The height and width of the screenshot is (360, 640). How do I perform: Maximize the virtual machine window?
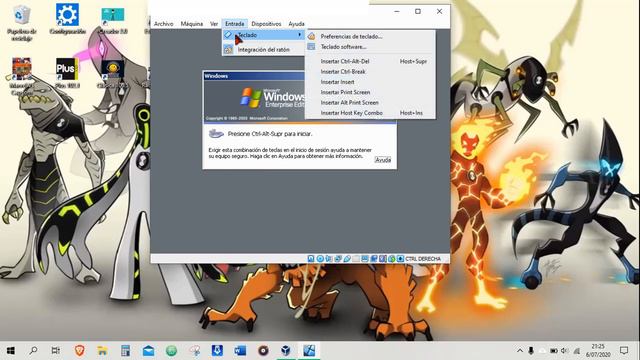(x=418, y=11)
